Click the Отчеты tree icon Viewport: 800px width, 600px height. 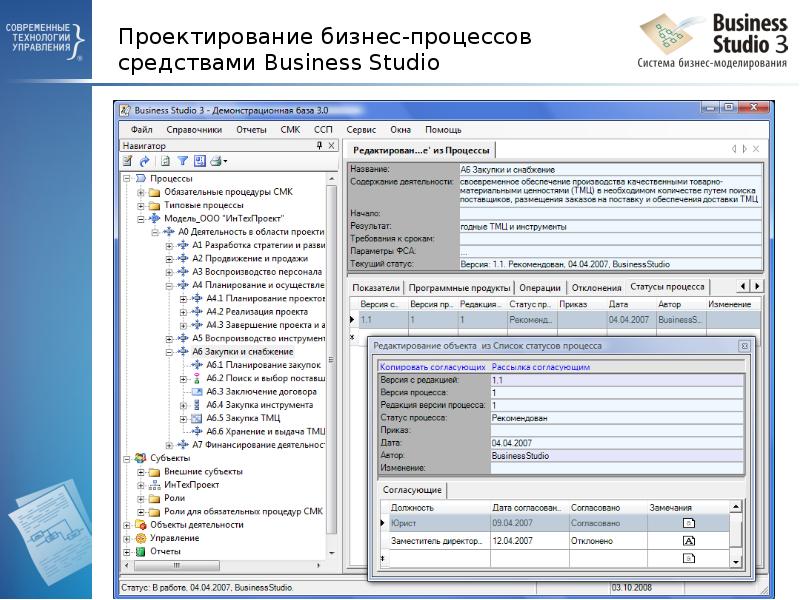(140, 552)
